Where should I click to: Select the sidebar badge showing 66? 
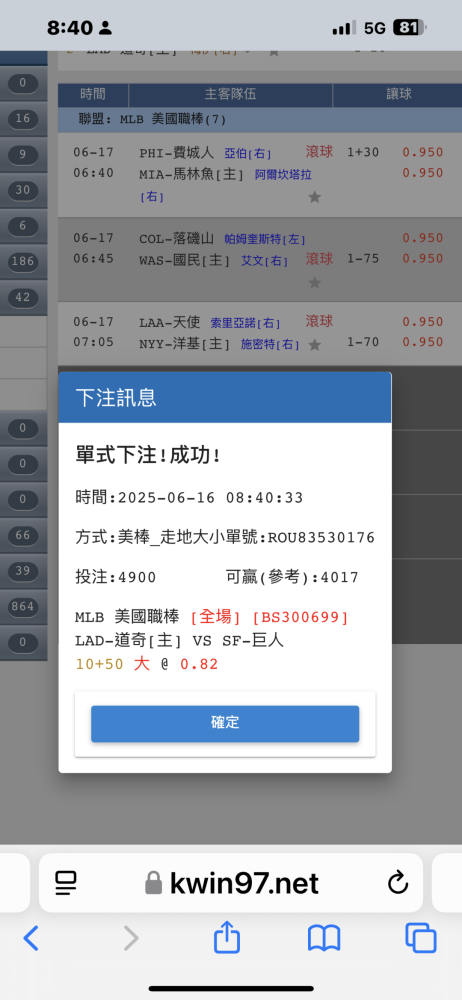point(23,535)
